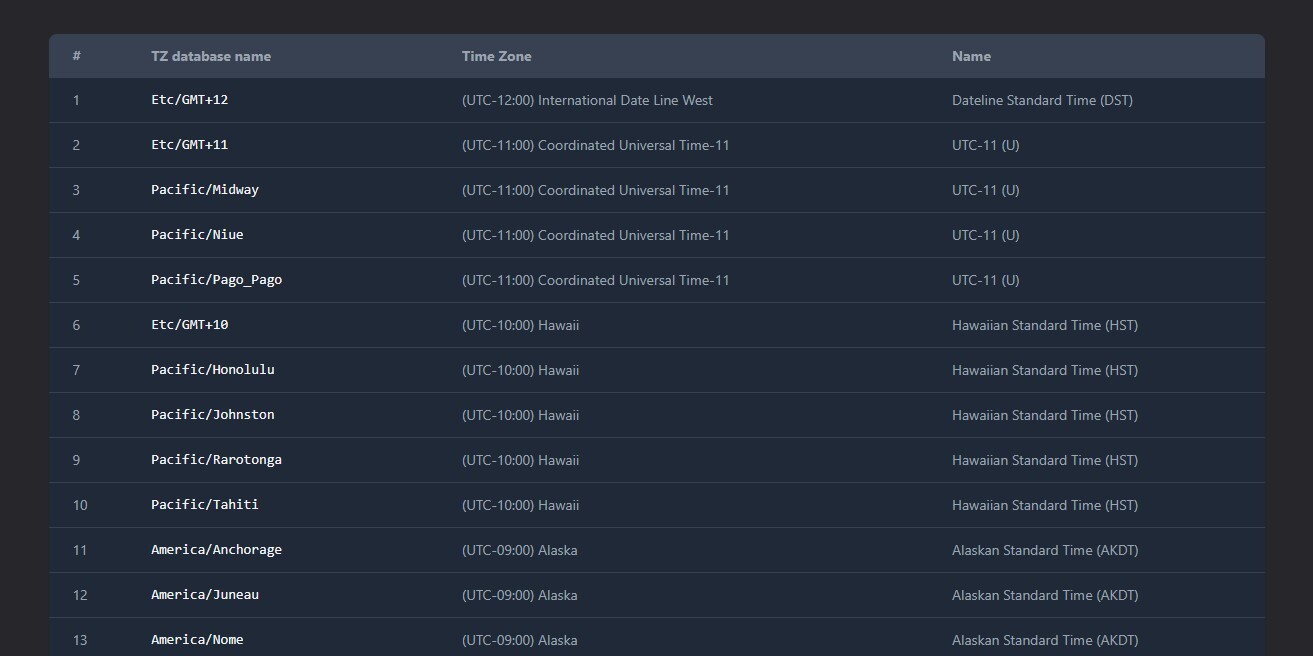Select the Pacific/Pago_Pago row

216,280
